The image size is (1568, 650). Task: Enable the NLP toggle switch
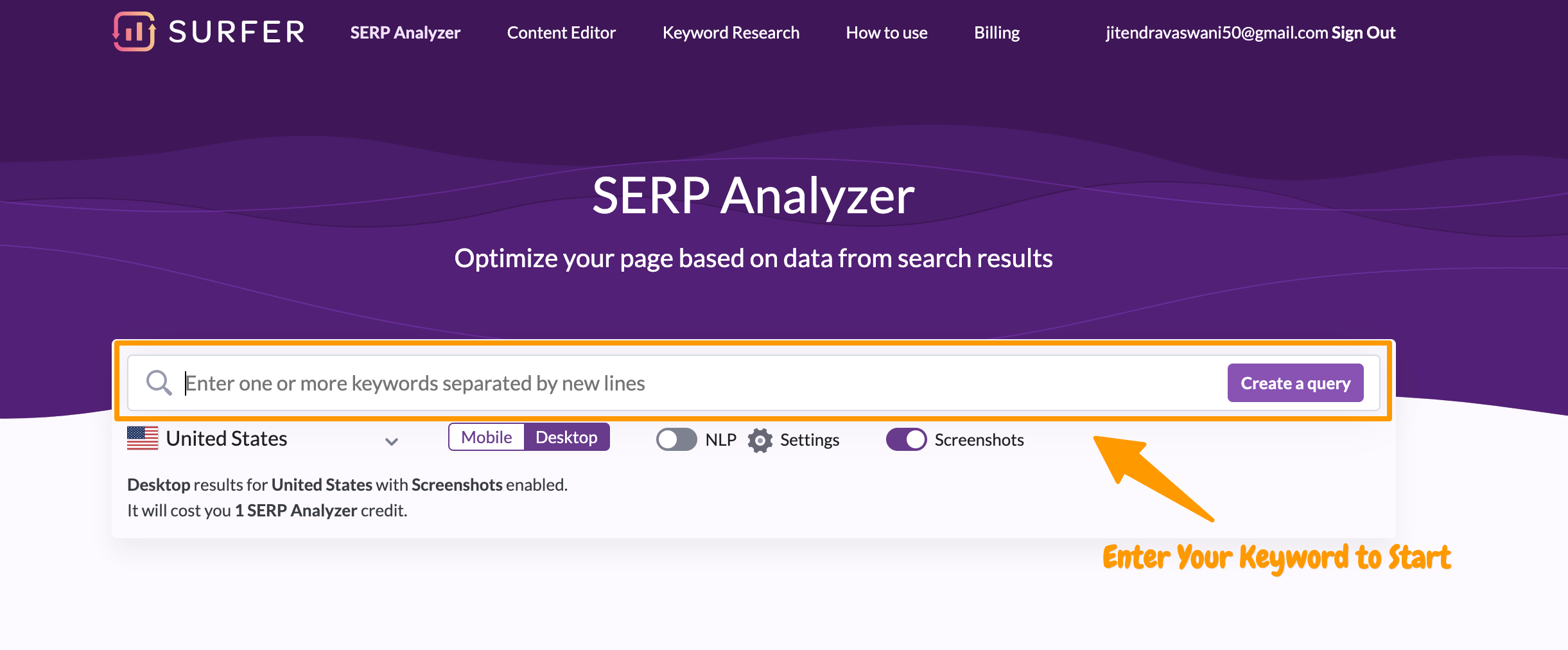(x=676, y=440)
